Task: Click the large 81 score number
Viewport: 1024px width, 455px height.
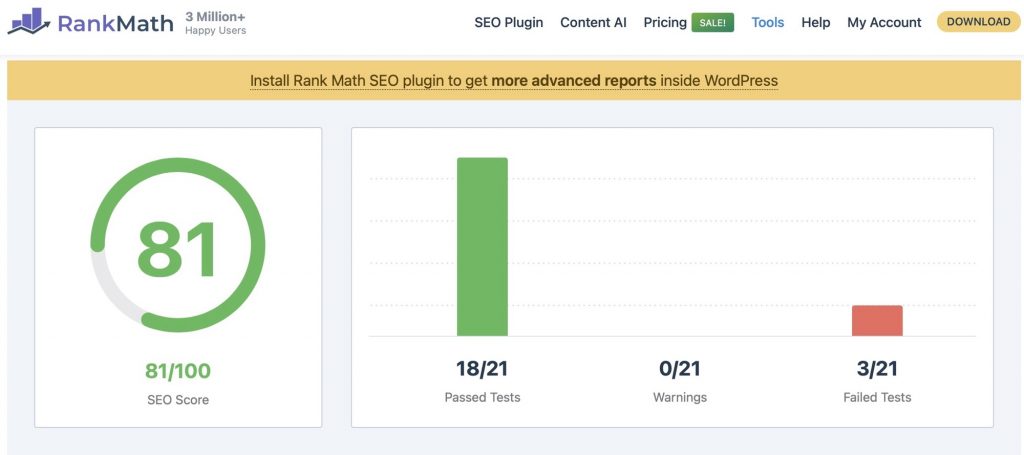Action: click(x=177, y=249)
